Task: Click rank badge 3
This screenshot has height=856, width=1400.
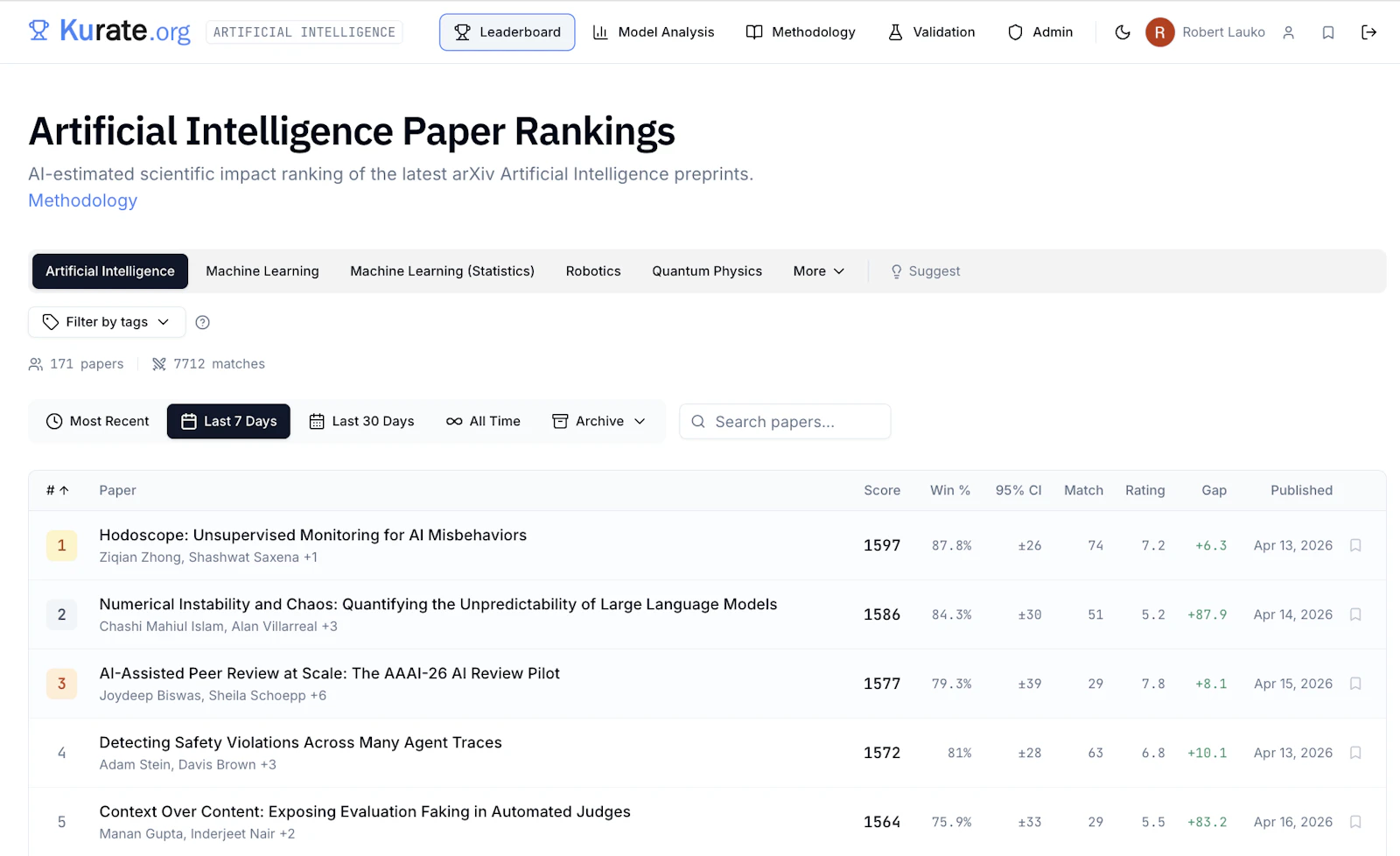Action: (61, 684)
